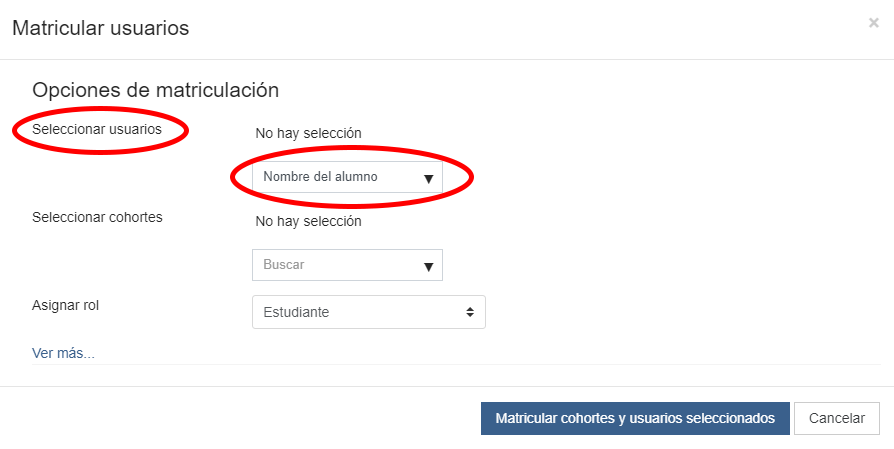Click Matricular cohortes y usuarios seleccionados
This screenshot has width=894, height=449.
(x=635, y=418)
